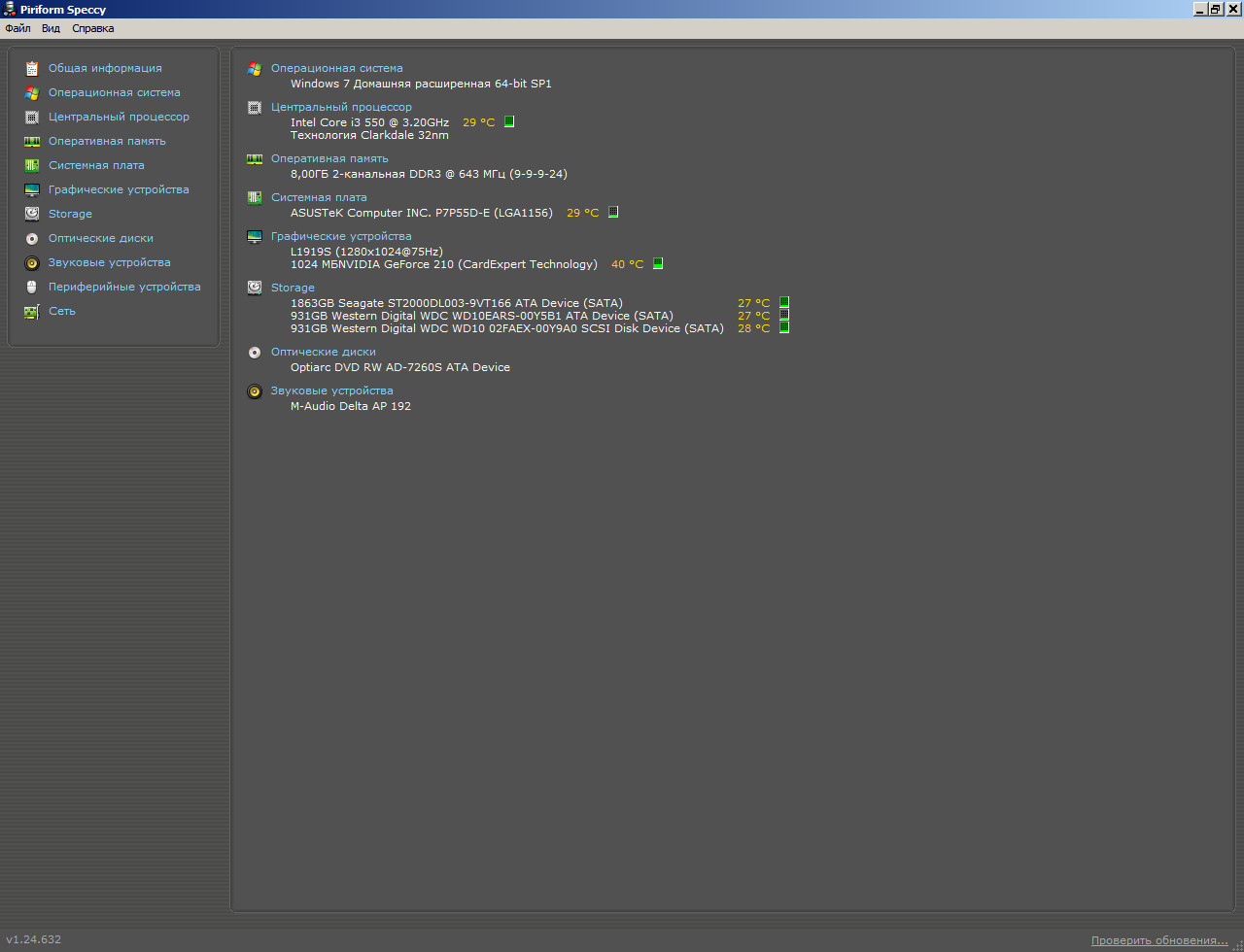1244x952 pixels.
Task: Click the network icon beside sidebar Сеть
Action: (32, 311)
